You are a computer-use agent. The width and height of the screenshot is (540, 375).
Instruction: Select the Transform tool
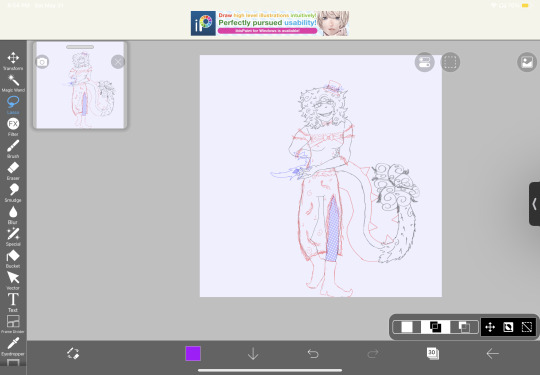pos(13,61)
